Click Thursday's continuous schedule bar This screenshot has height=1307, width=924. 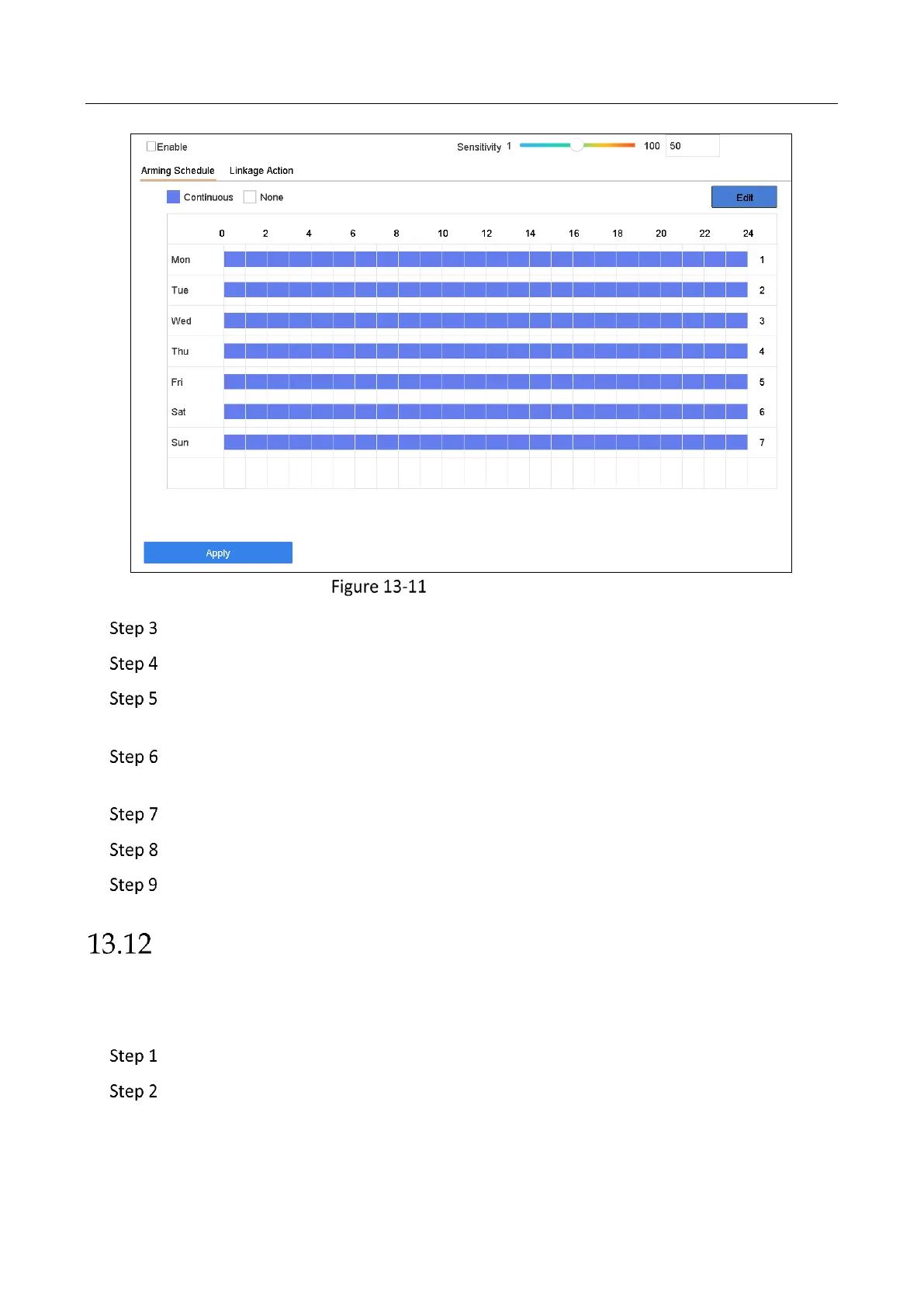click(486, 351)
